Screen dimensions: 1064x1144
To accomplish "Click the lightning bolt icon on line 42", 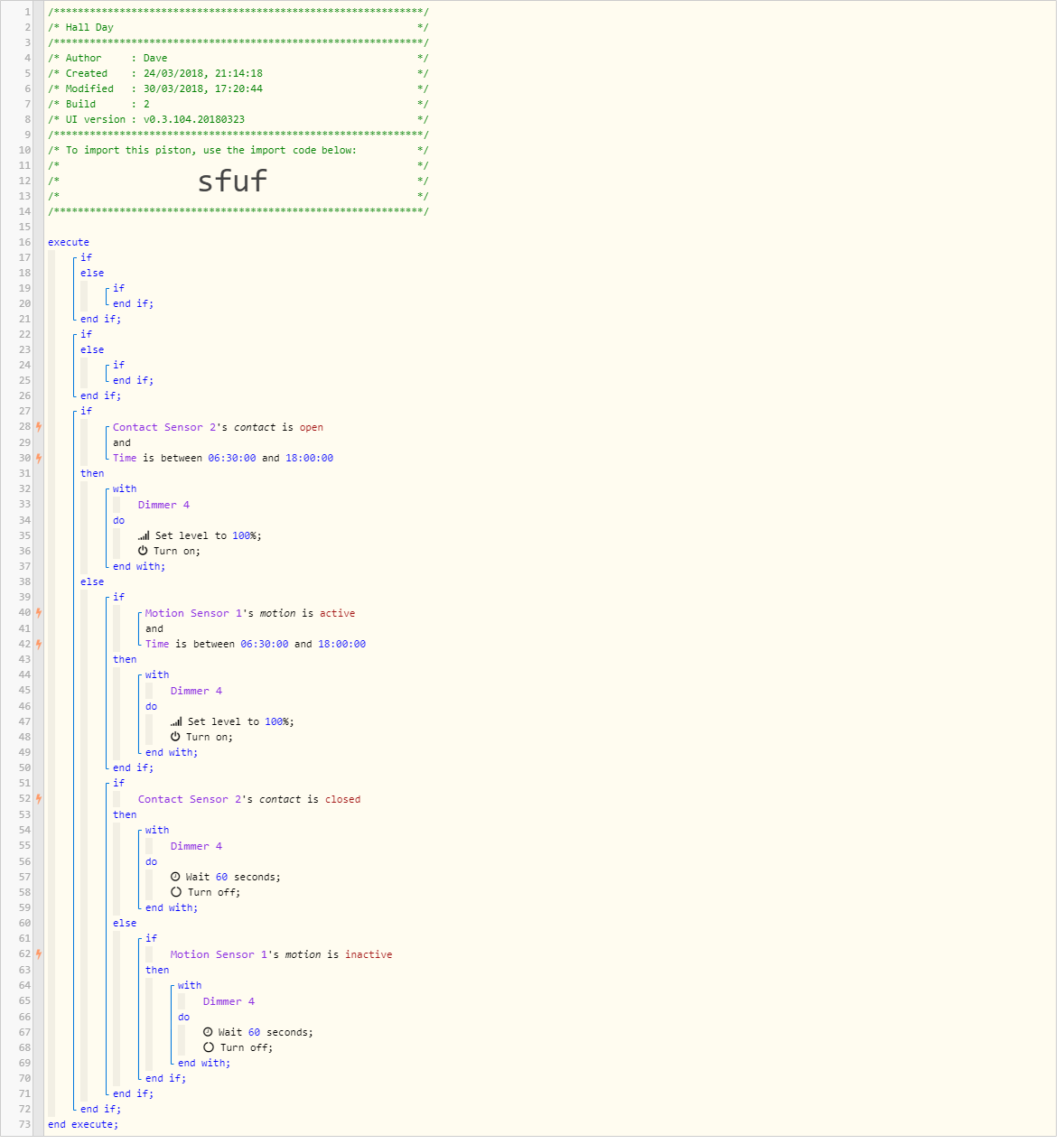I will click(39, 644).
